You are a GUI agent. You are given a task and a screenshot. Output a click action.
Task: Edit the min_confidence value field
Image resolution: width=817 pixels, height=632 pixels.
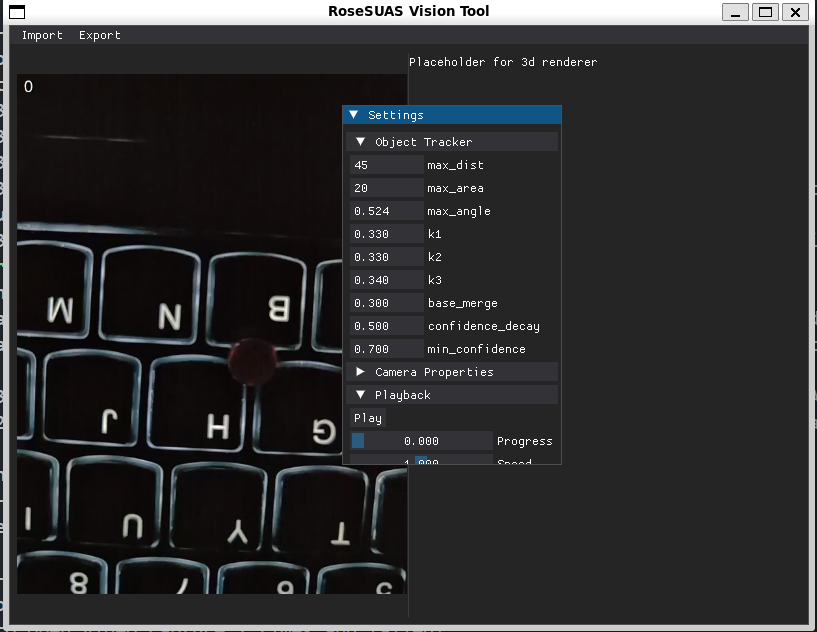(x=387, y=349)
